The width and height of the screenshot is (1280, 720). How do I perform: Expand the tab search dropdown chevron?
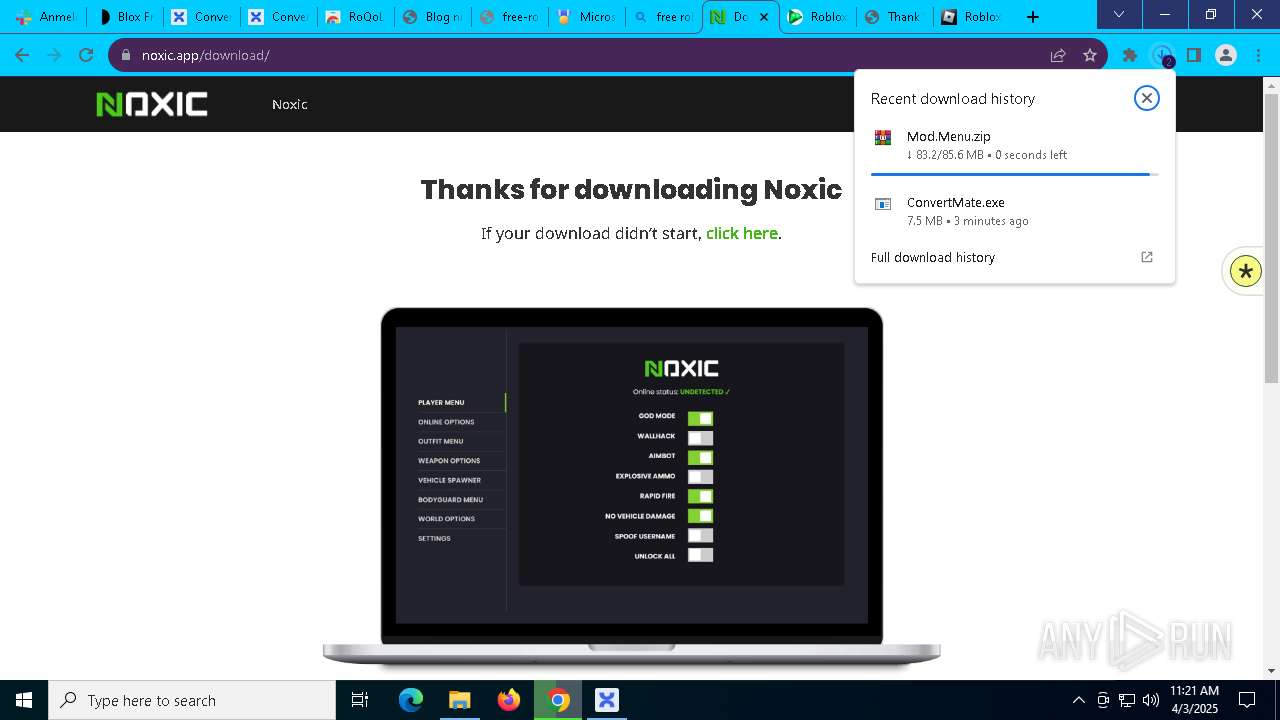(x=1119, y=15)
